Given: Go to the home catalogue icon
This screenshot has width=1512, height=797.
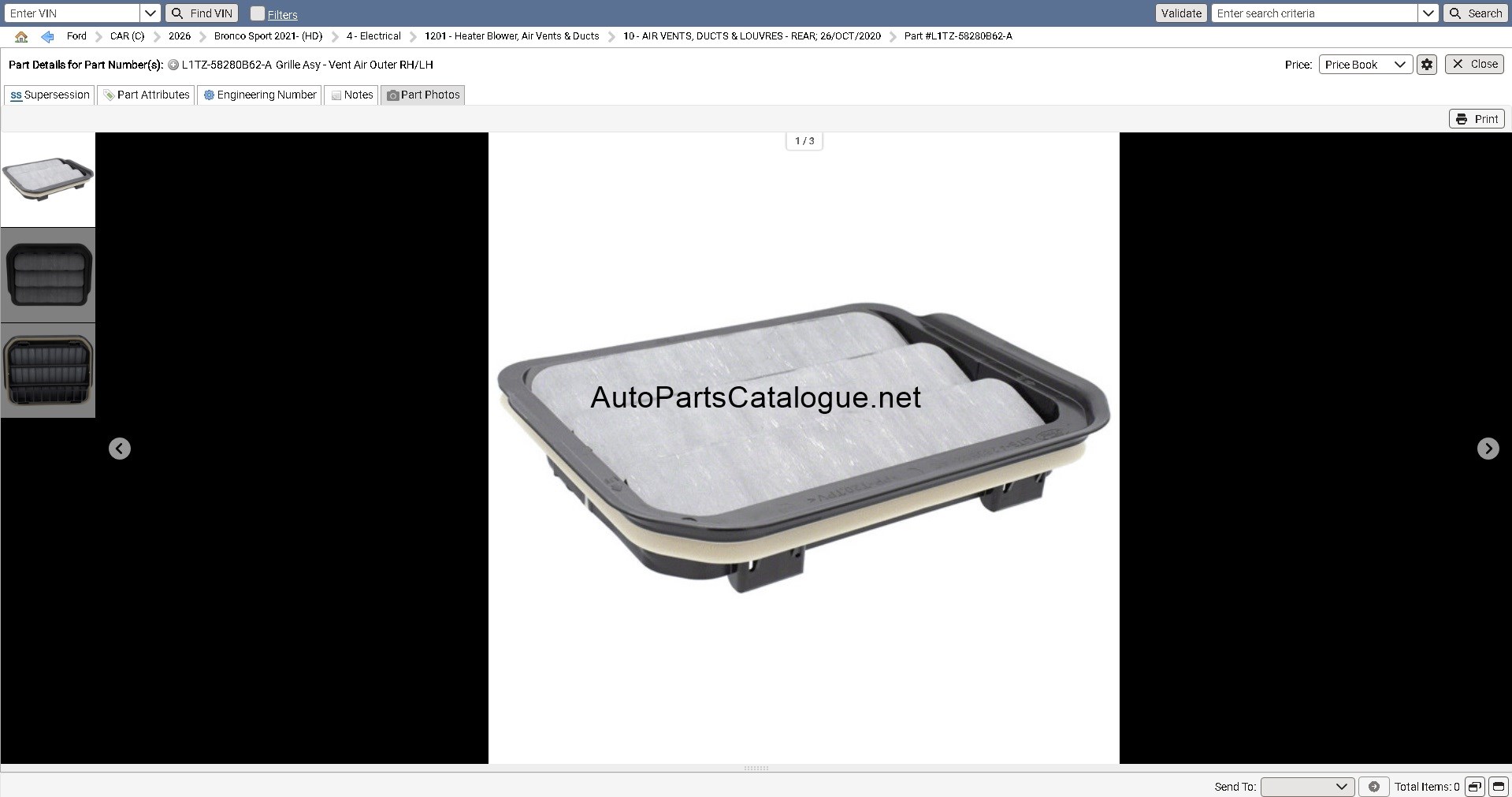Looking at the screenshot, I should [x=21, y=36].
